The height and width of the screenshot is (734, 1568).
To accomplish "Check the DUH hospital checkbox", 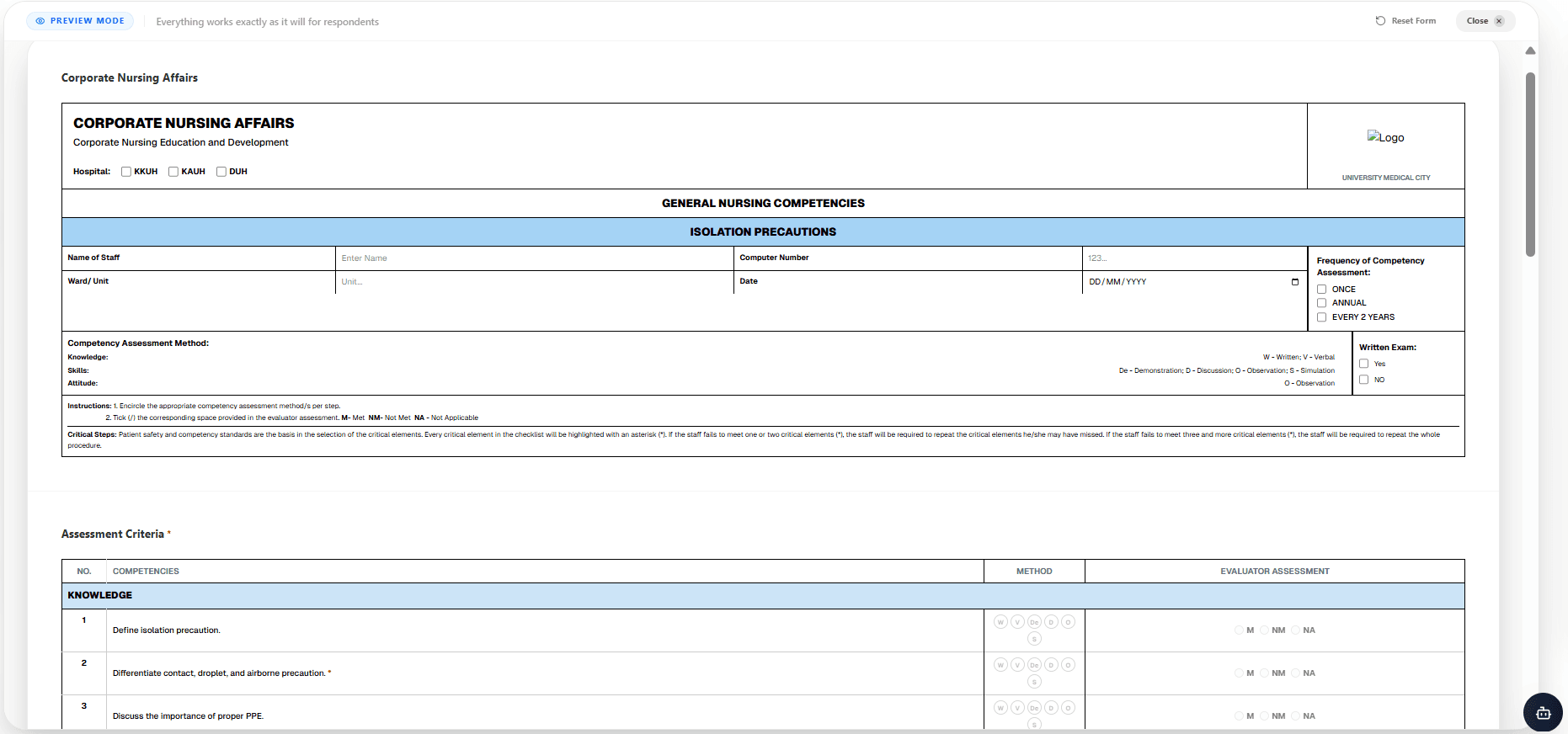I will (221, 172).
